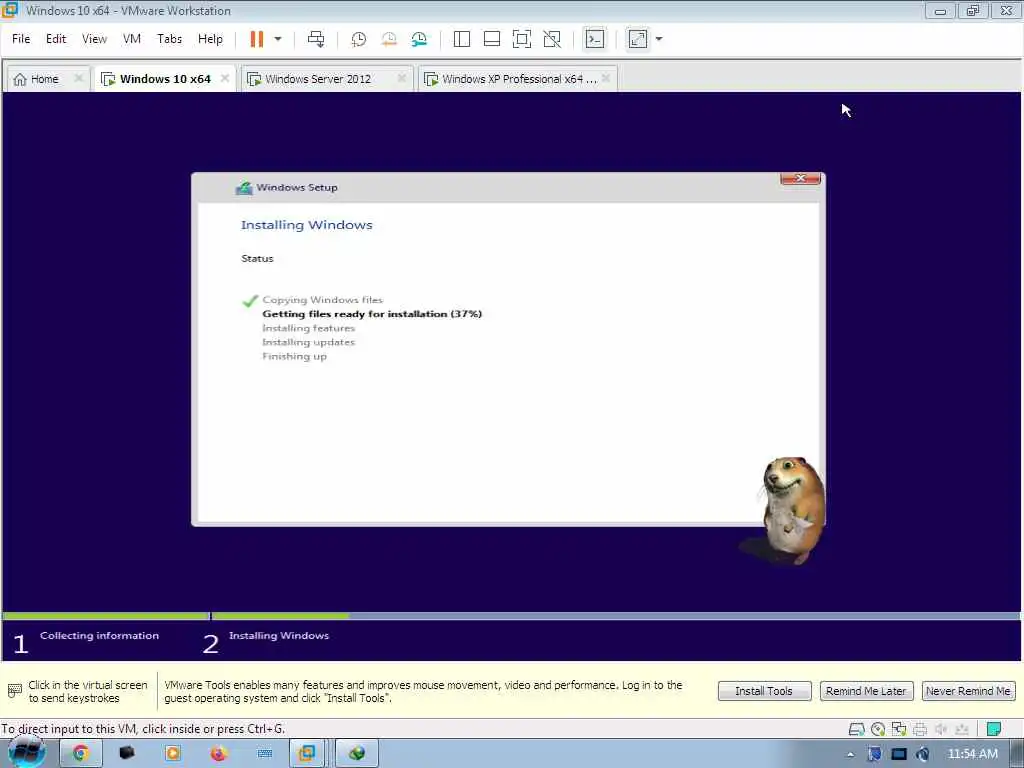Viewport: 1024px width, 768px height.
Task: Open the Windows Start menu
Action: [26, 753]
